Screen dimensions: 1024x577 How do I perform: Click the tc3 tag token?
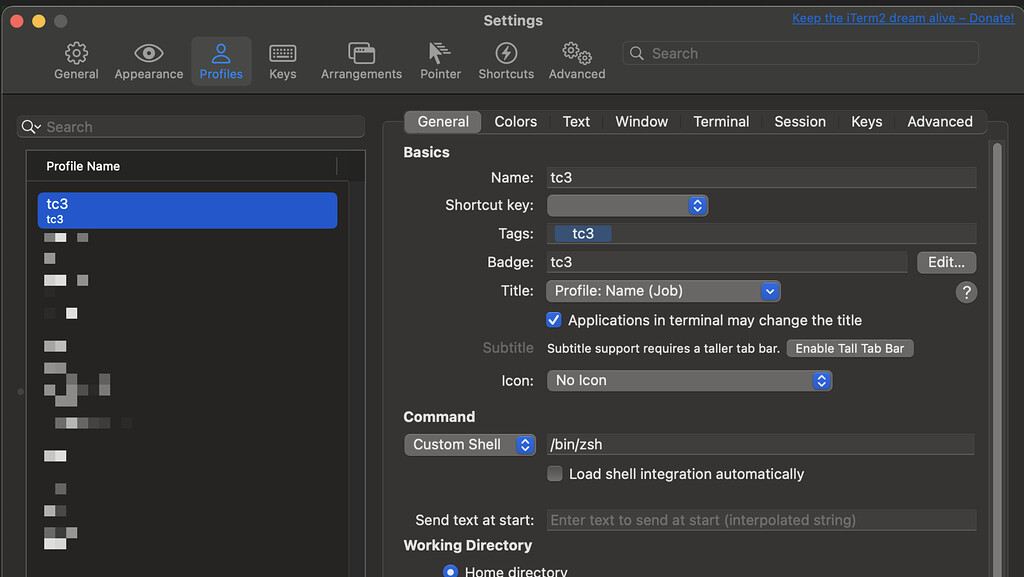(583, 234)
